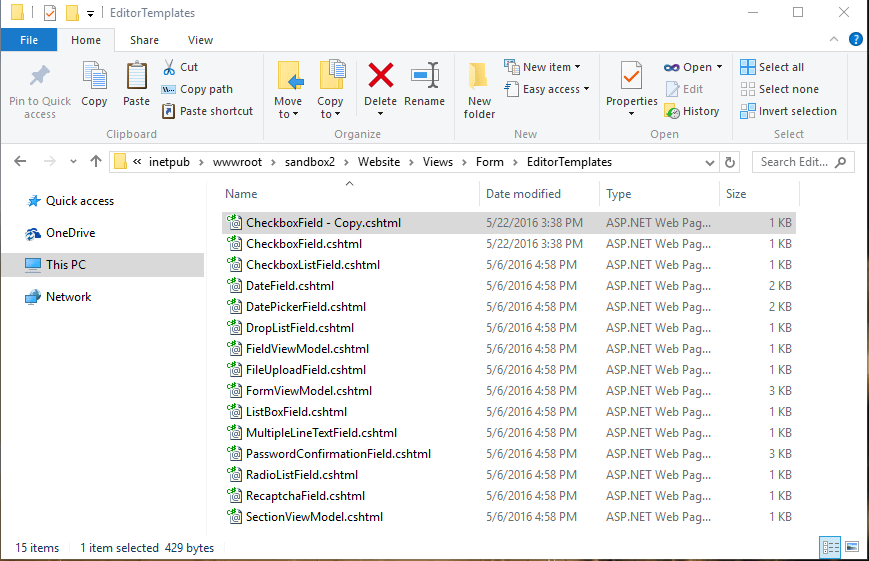Open the File menu tab
This screenshot has width=869, height=561.
point(29,40)
